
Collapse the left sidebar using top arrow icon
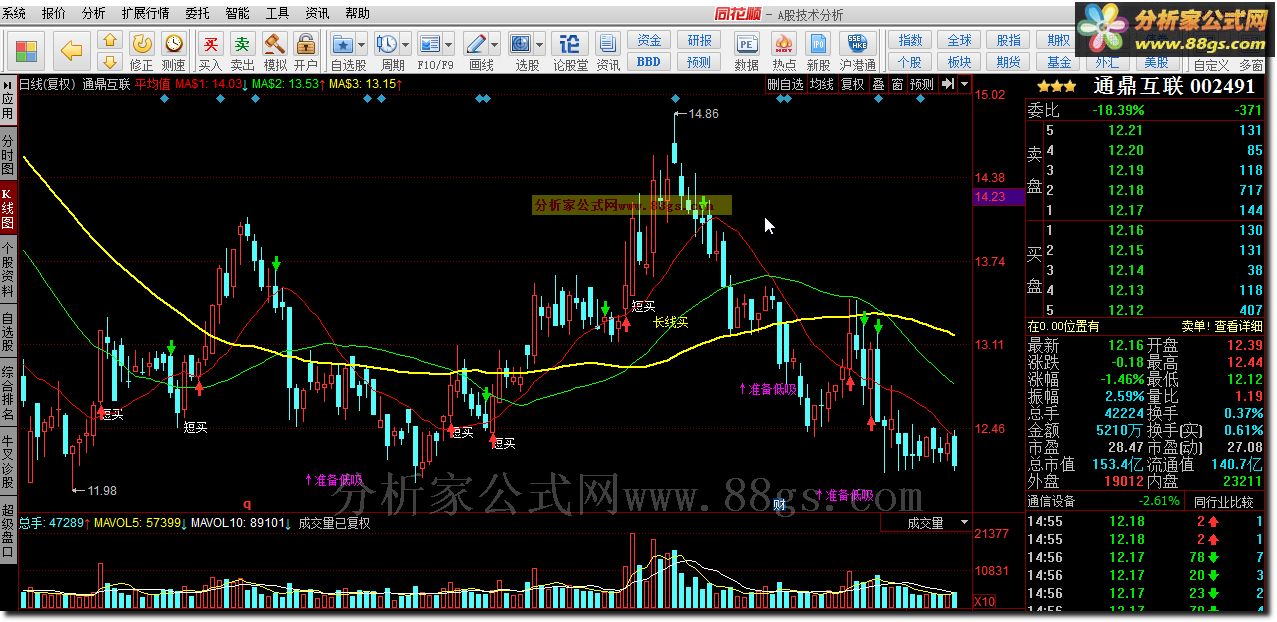[x=8, y=84]
